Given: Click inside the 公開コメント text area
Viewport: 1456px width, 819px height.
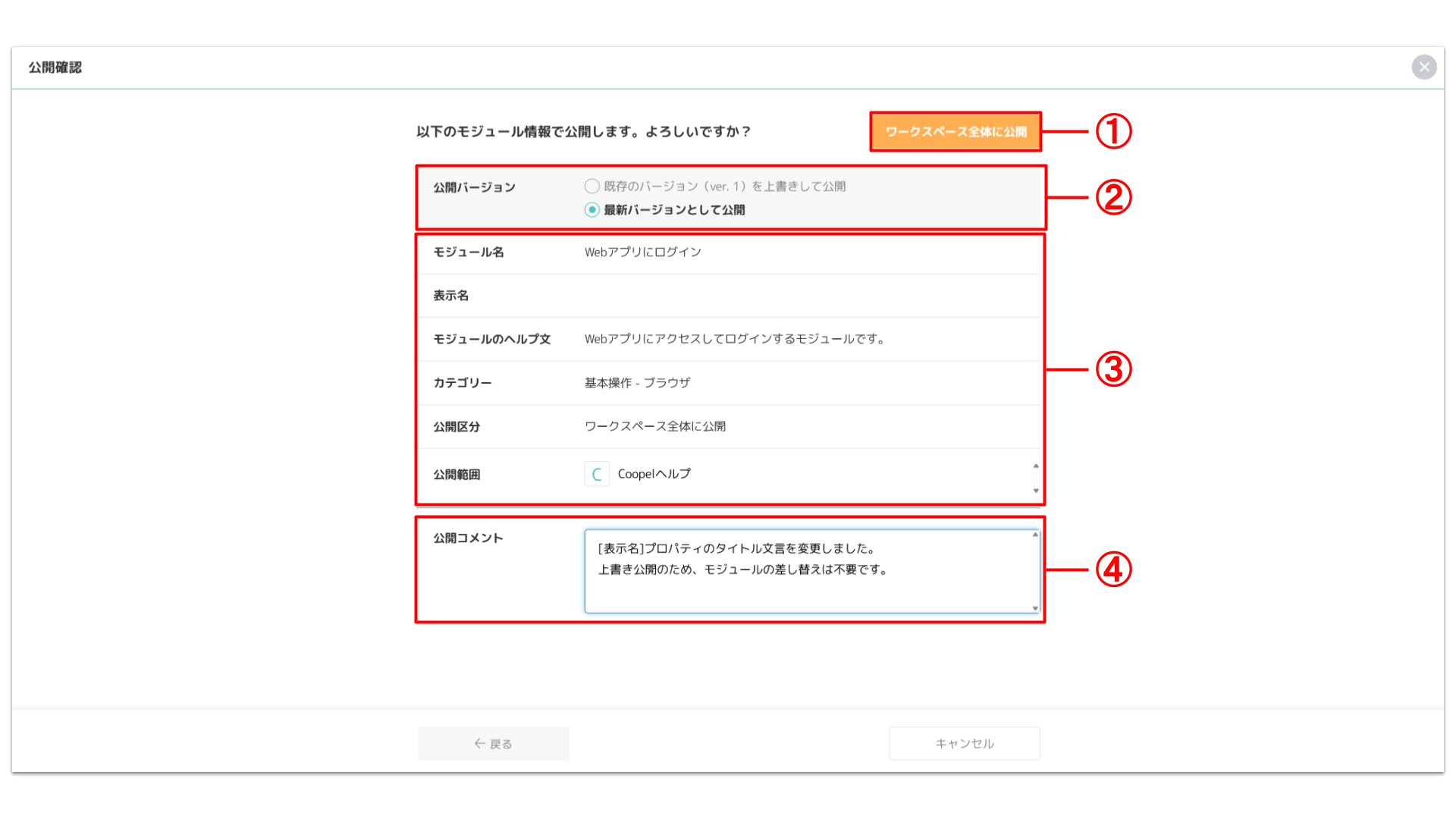Looking at the screenshot, I should click(x=811, y=571).
